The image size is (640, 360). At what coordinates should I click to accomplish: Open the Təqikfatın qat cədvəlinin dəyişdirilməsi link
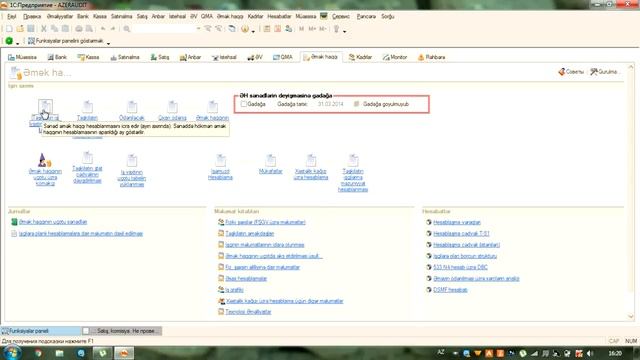(87, 174)
